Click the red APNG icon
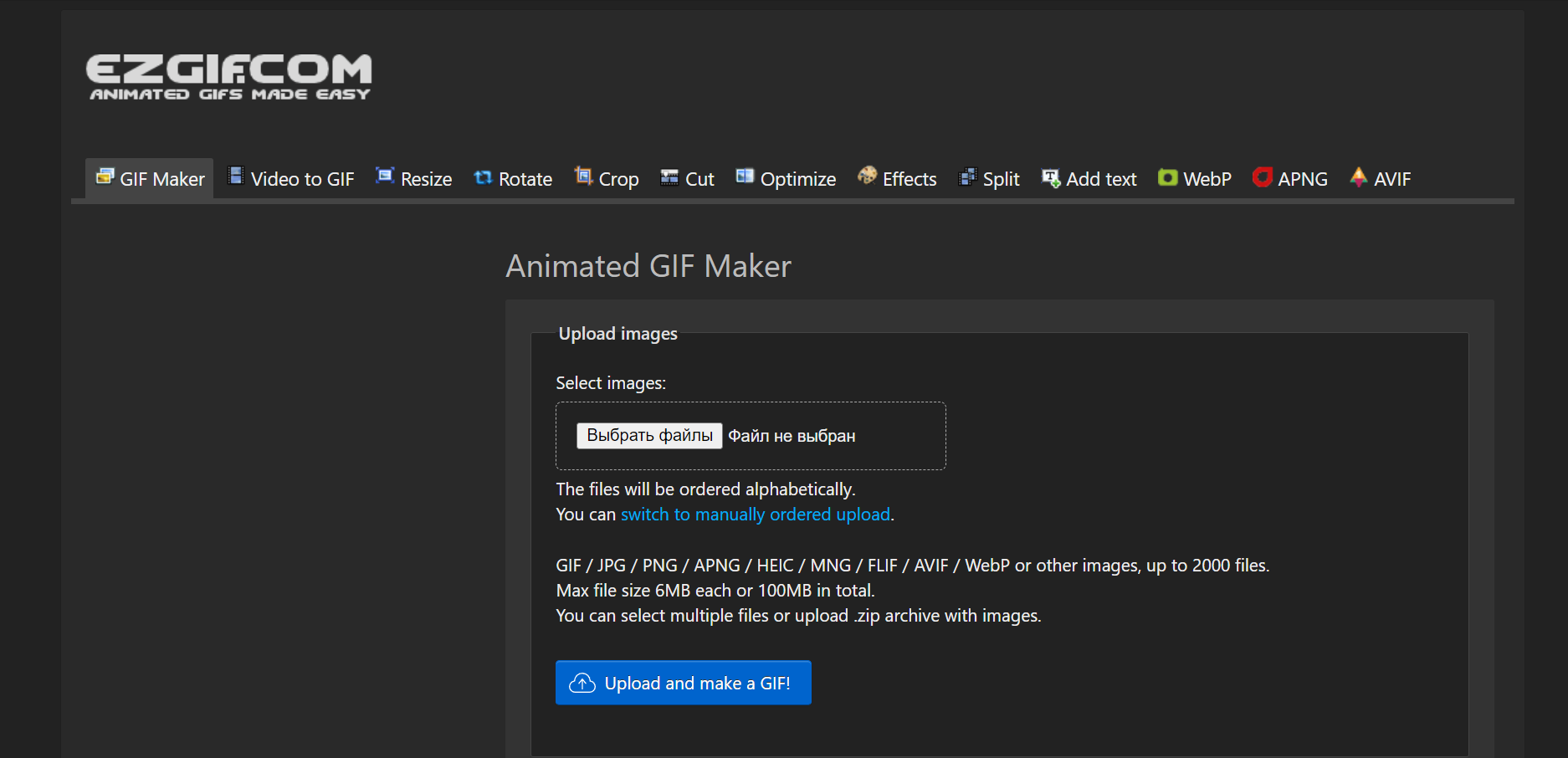The height and width of the screenshot is (758, 1568). point(1262,177)
